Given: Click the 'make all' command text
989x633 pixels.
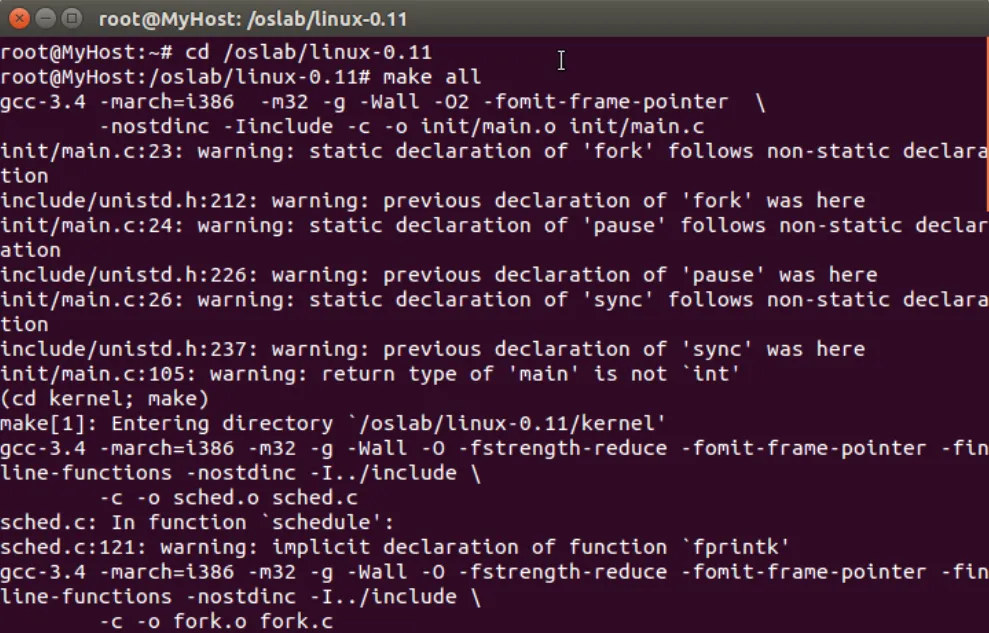Looking at the screenshot, I should (x=432, y=77).
